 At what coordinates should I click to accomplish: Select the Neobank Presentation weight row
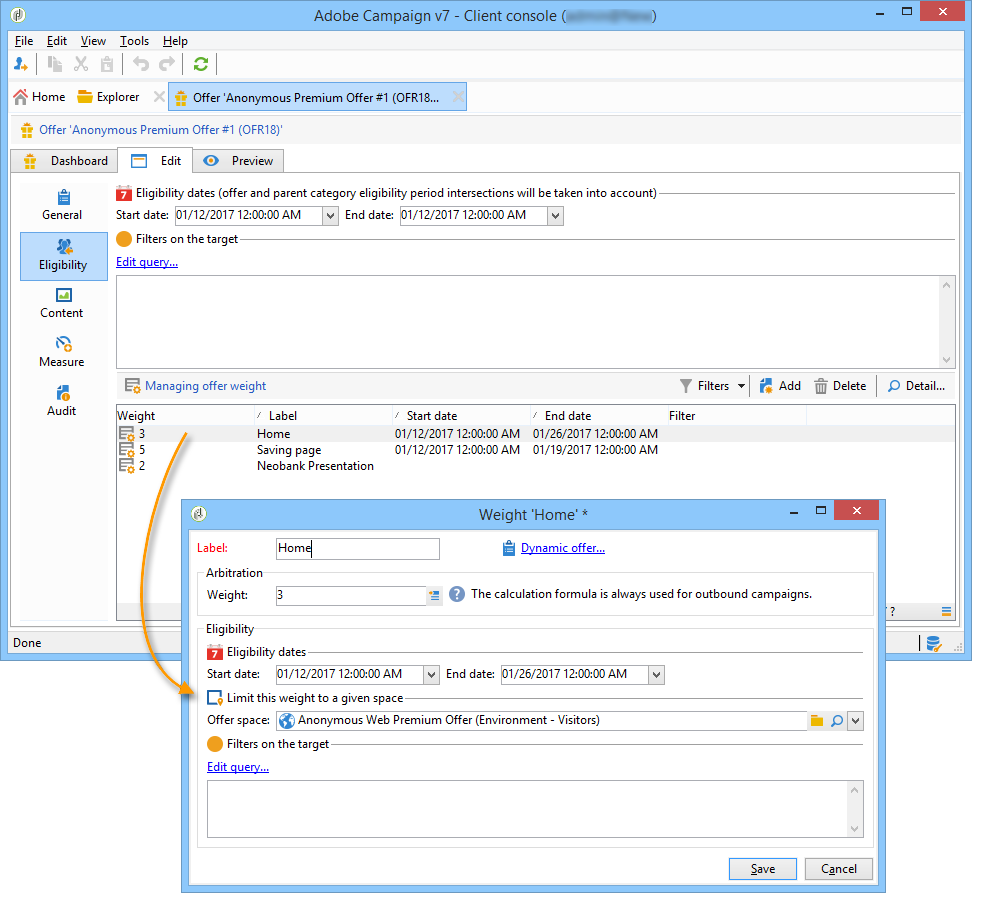click(535, 466)
